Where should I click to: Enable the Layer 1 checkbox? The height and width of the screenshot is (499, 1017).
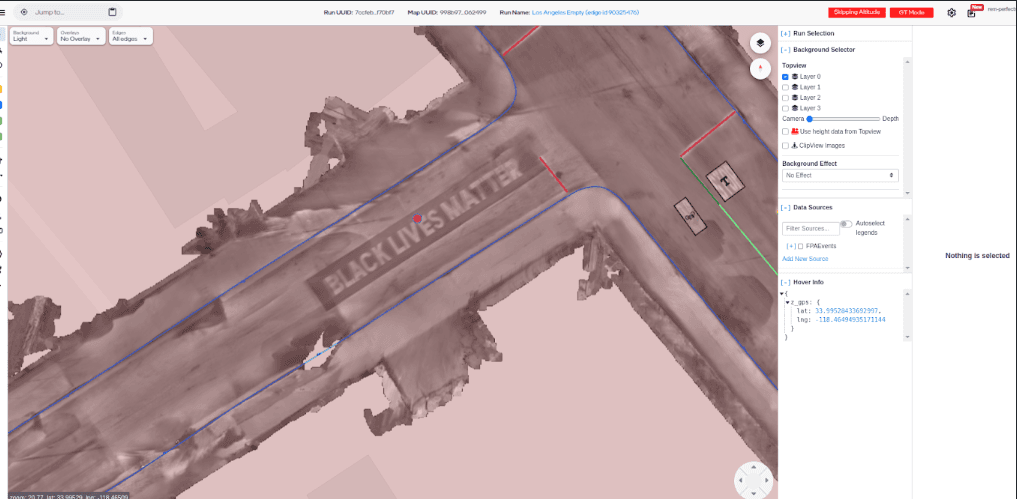(x=785, y=87)
